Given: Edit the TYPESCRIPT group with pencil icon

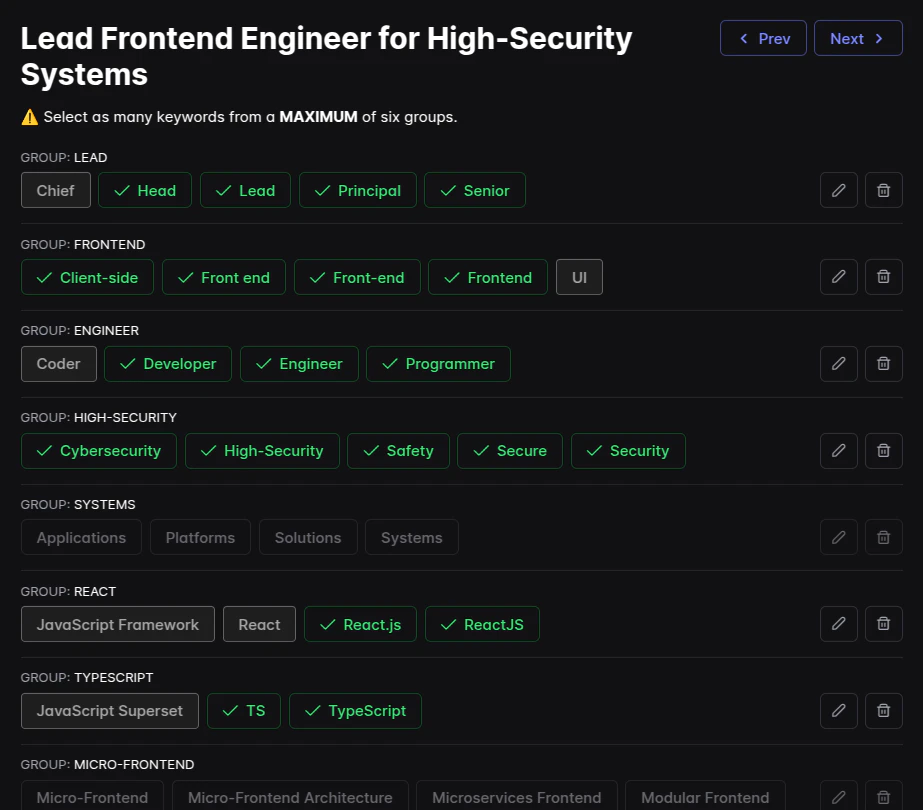Looking at the screenshot, I should 839,711.
